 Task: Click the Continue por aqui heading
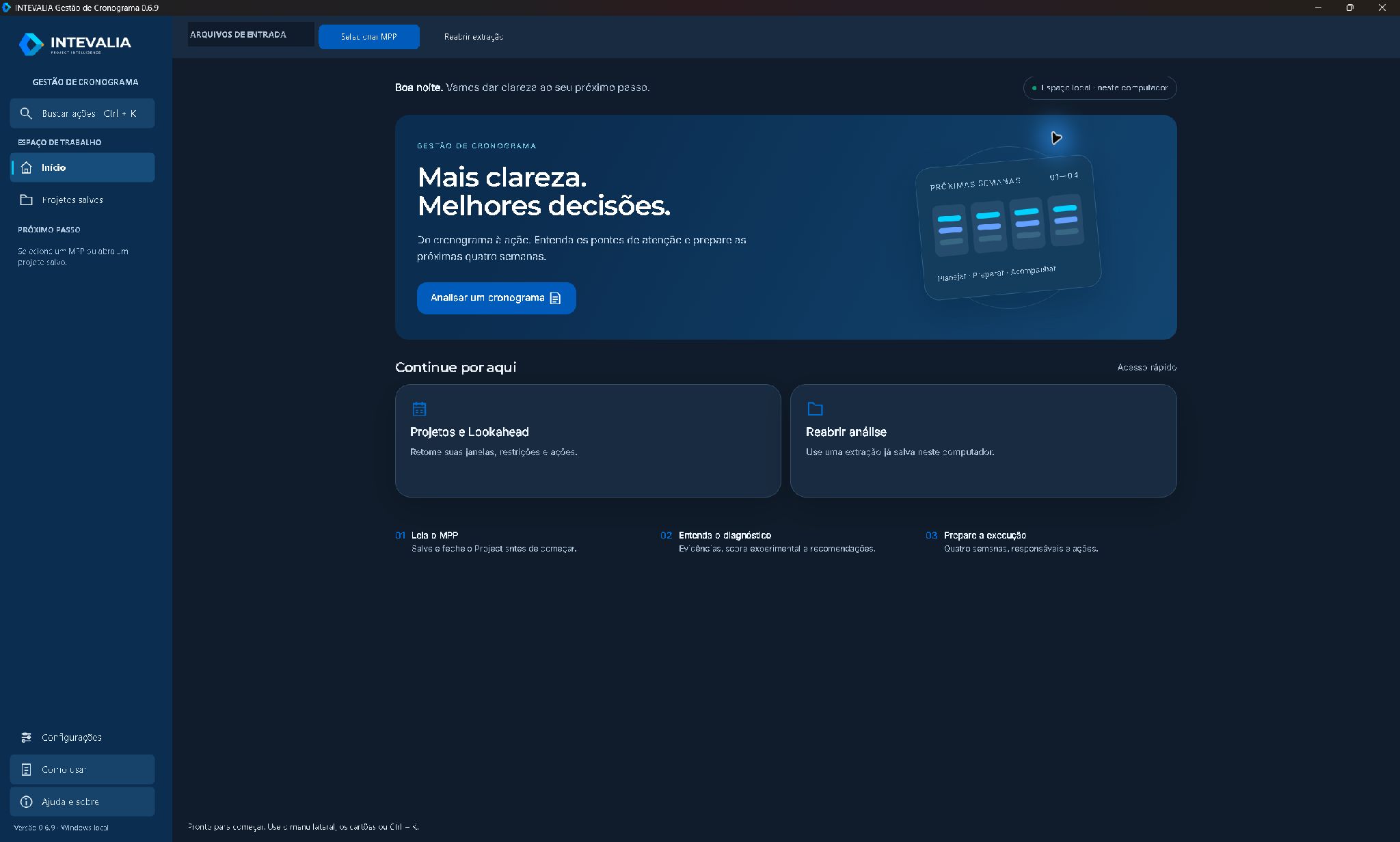pyautogui.click(x=456, y=367)
